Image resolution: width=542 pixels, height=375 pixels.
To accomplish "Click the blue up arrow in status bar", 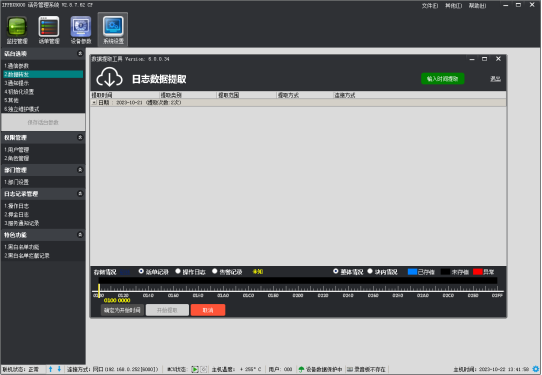I will pos(50,369).
